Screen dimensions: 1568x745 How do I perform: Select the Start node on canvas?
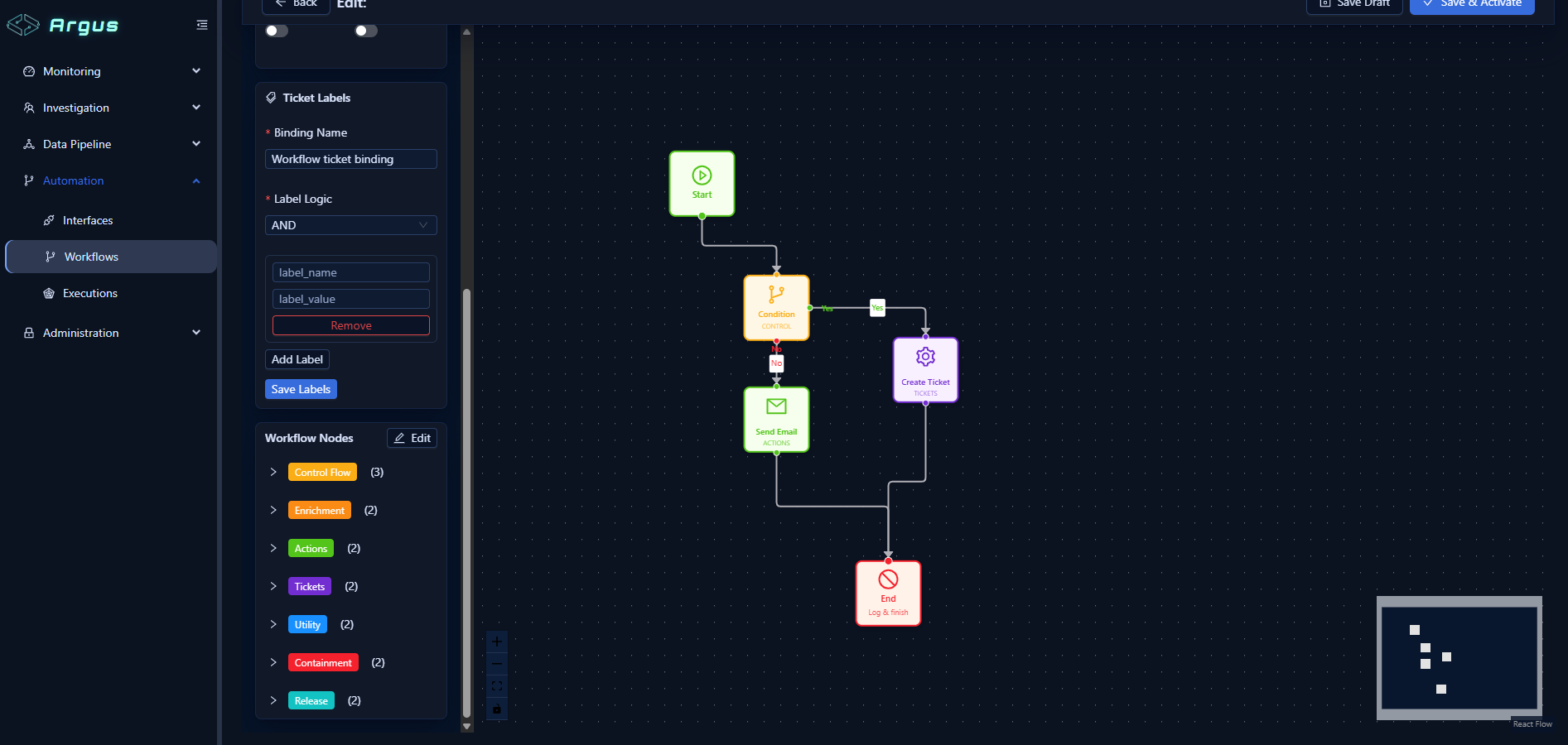click(x=702, y=184)
